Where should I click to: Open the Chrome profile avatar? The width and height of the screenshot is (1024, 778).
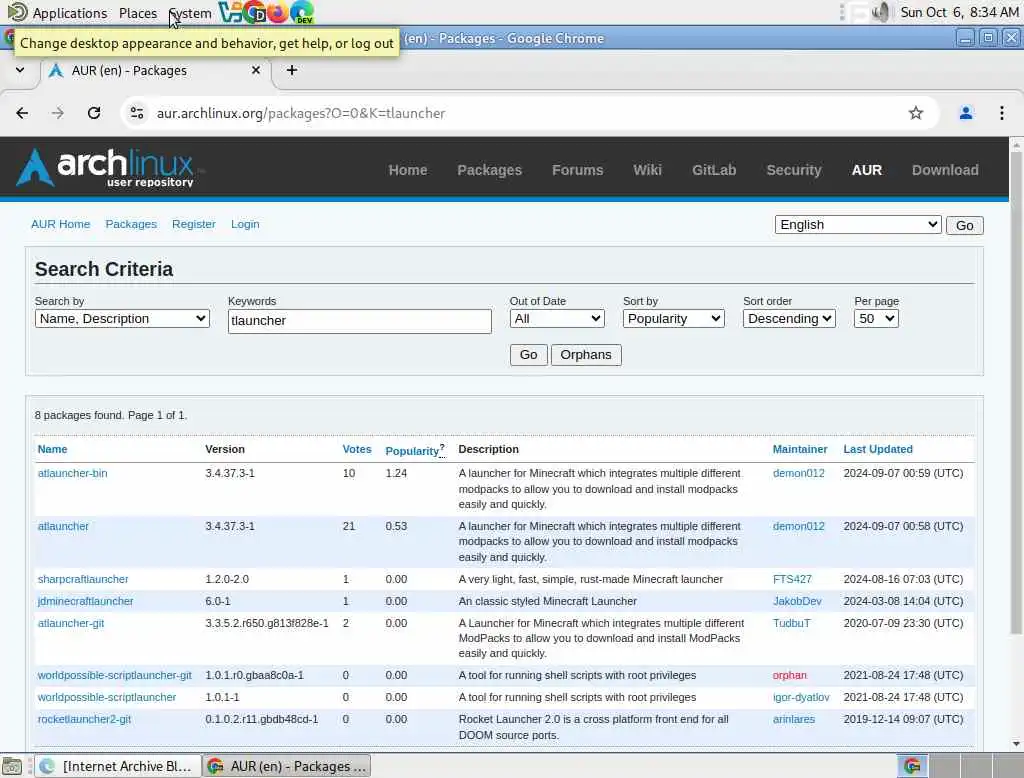(x=965, y=113)
